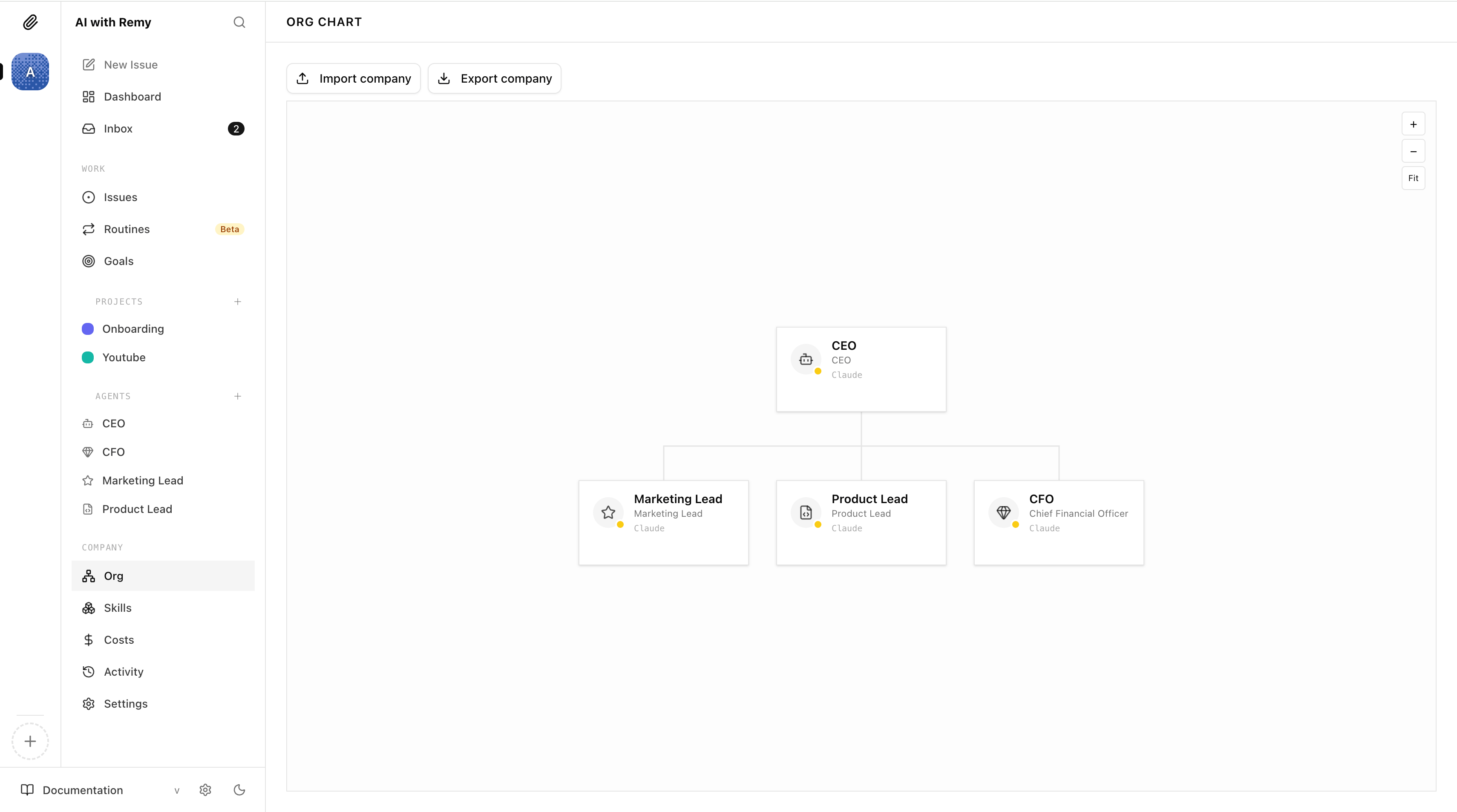Toggle dark mode moon icon
Image resolution: width=1457 pixels, height=812 pixels.
(x=239, y=790)
